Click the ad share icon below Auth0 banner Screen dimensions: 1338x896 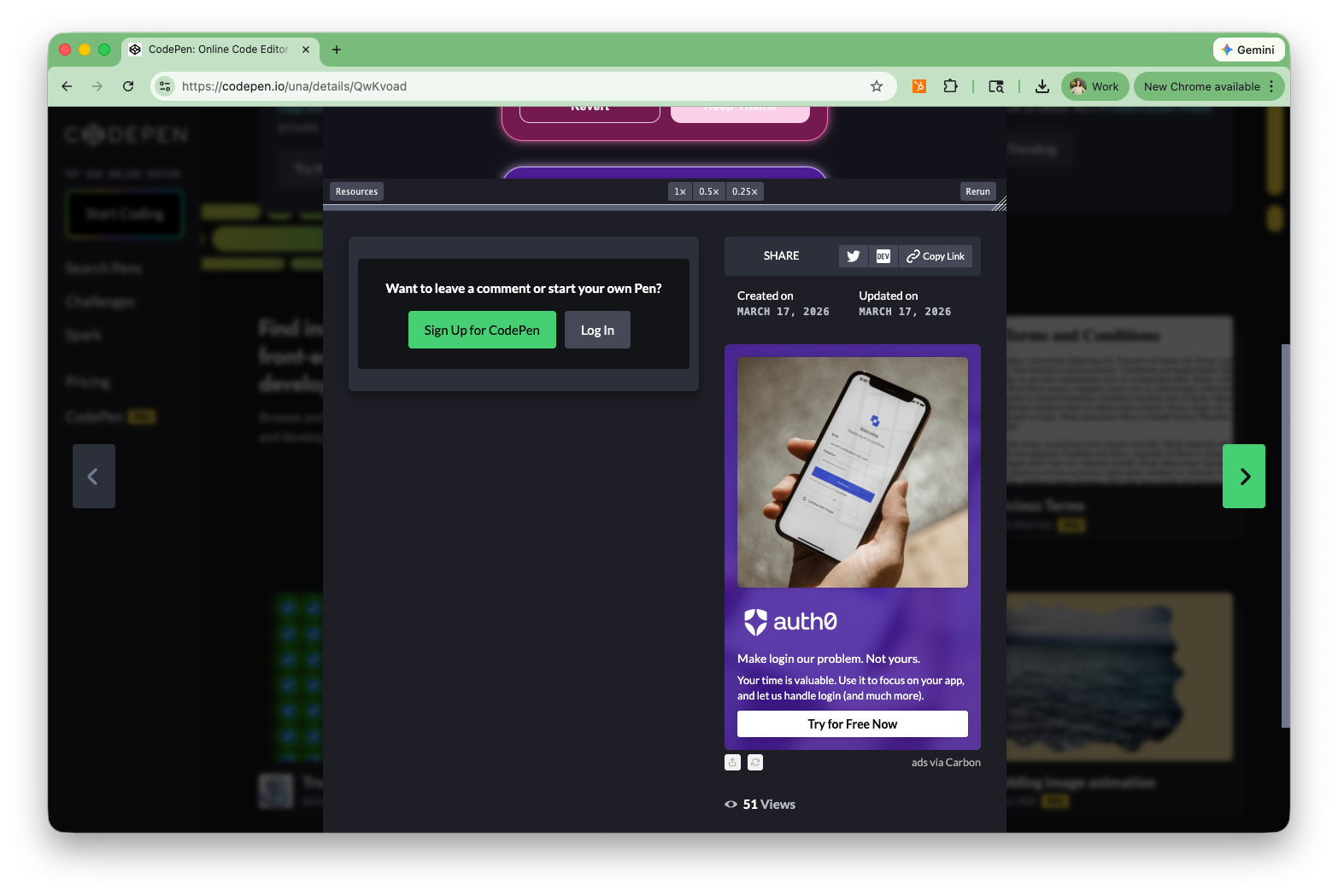pos(732,763)
